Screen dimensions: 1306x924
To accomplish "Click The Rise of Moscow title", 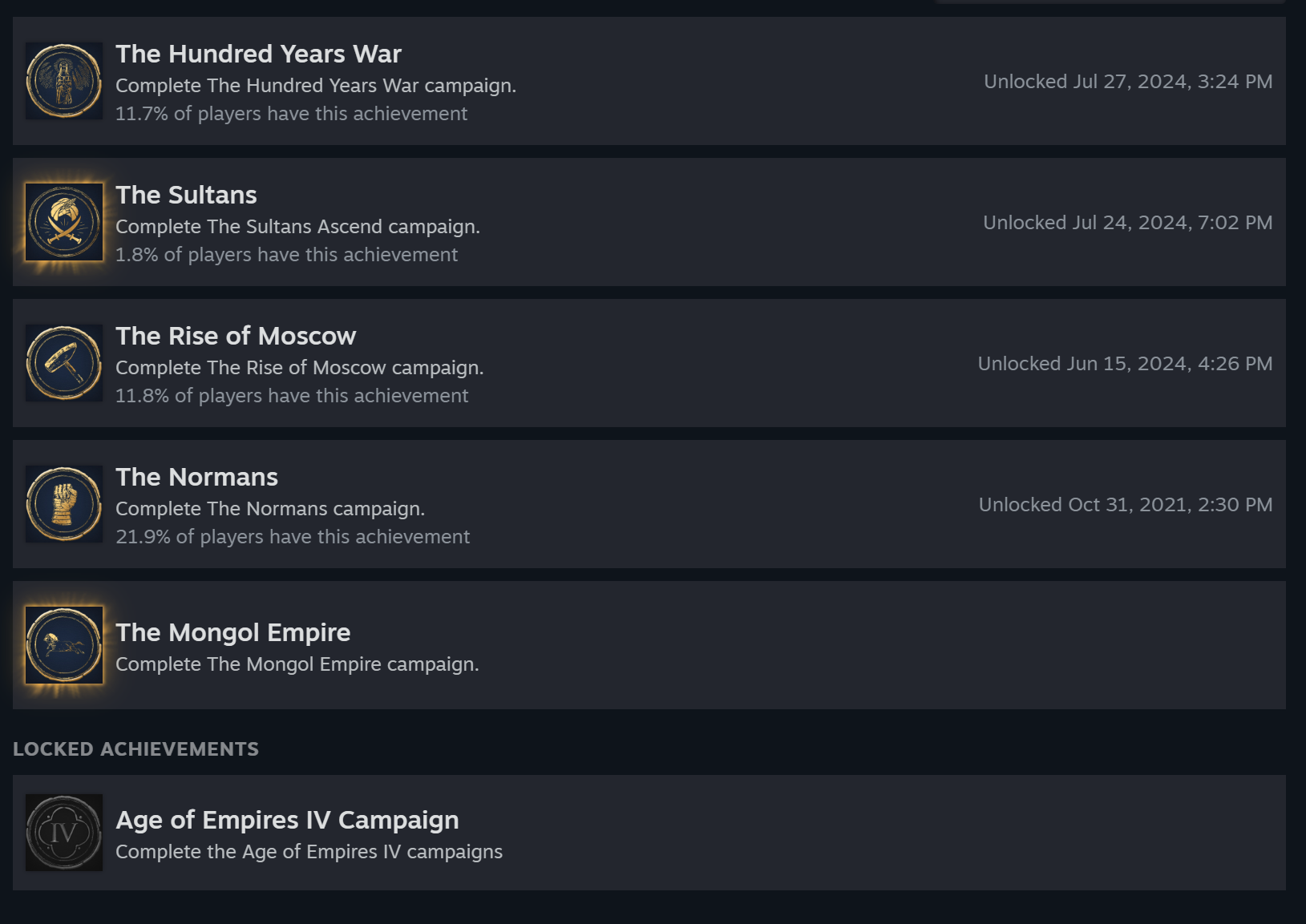I will coord(236,336).
